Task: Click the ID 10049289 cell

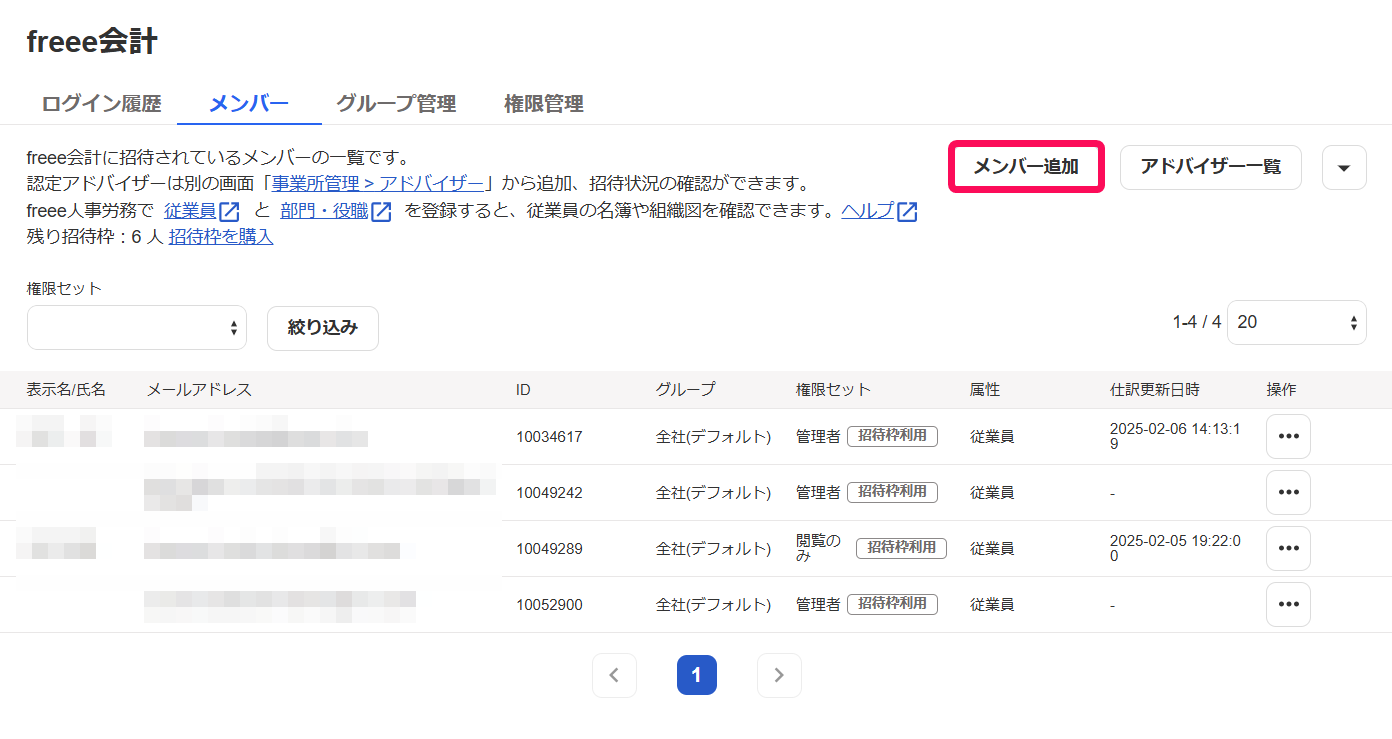Action: (x=549, y=549)
